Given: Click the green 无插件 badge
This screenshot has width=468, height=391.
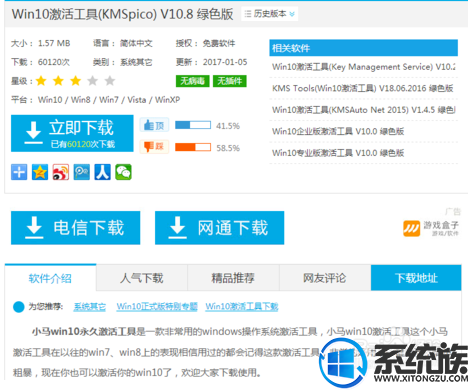Looking at the screenshot, I should [230, 81].
